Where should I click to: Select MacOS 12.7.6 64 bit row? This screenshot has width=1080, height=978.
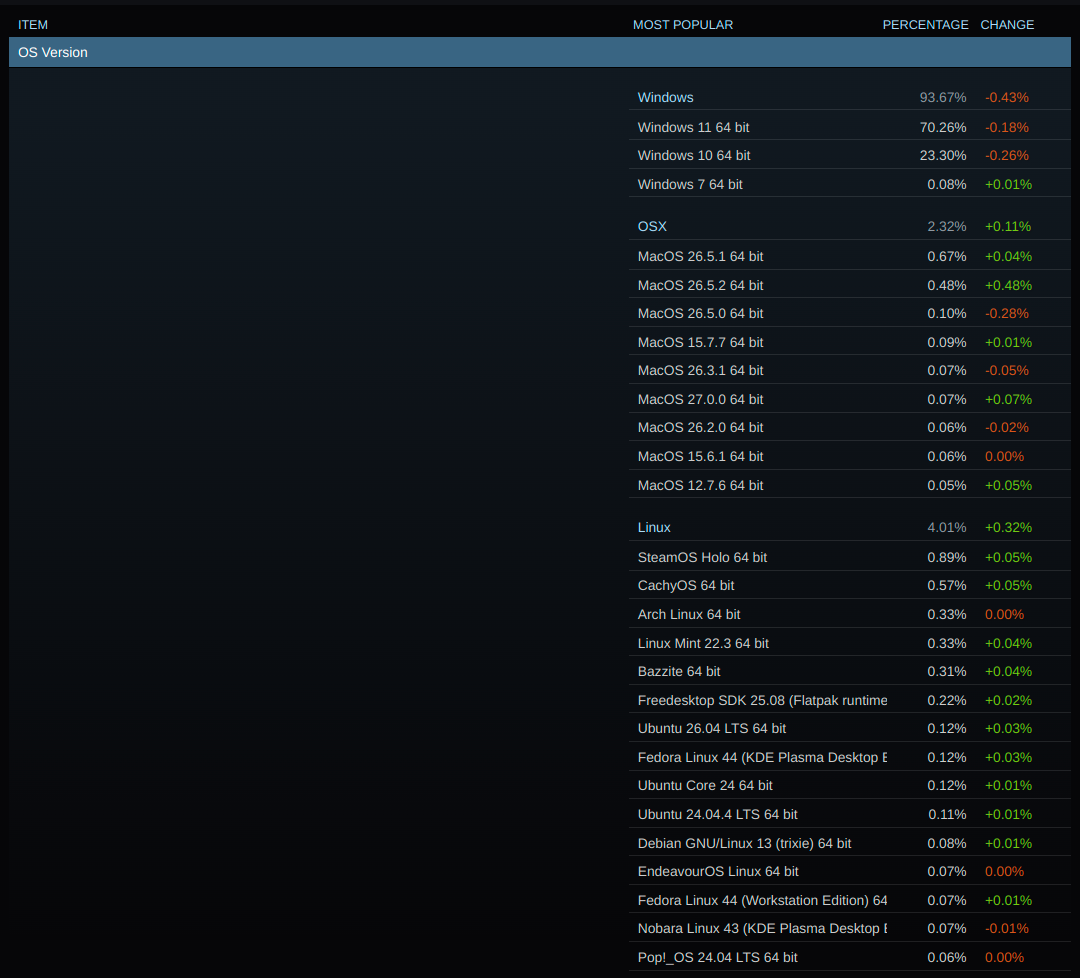tap(849, 486)
